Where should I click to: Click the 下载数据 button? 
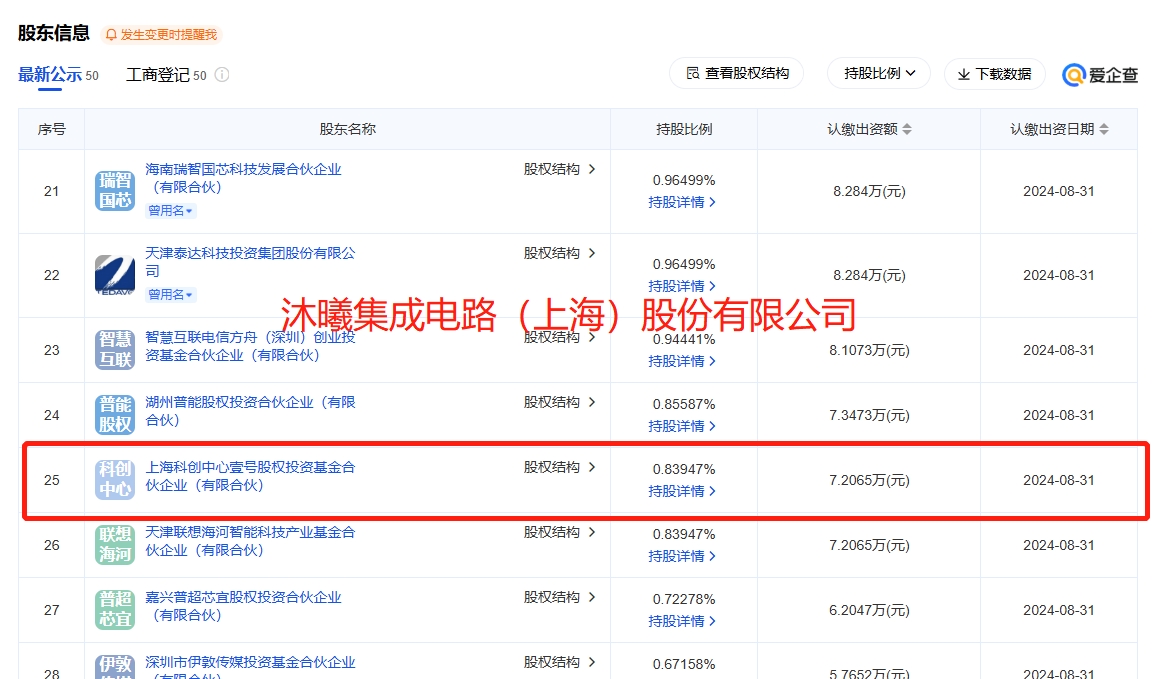(x=995, y=74)
